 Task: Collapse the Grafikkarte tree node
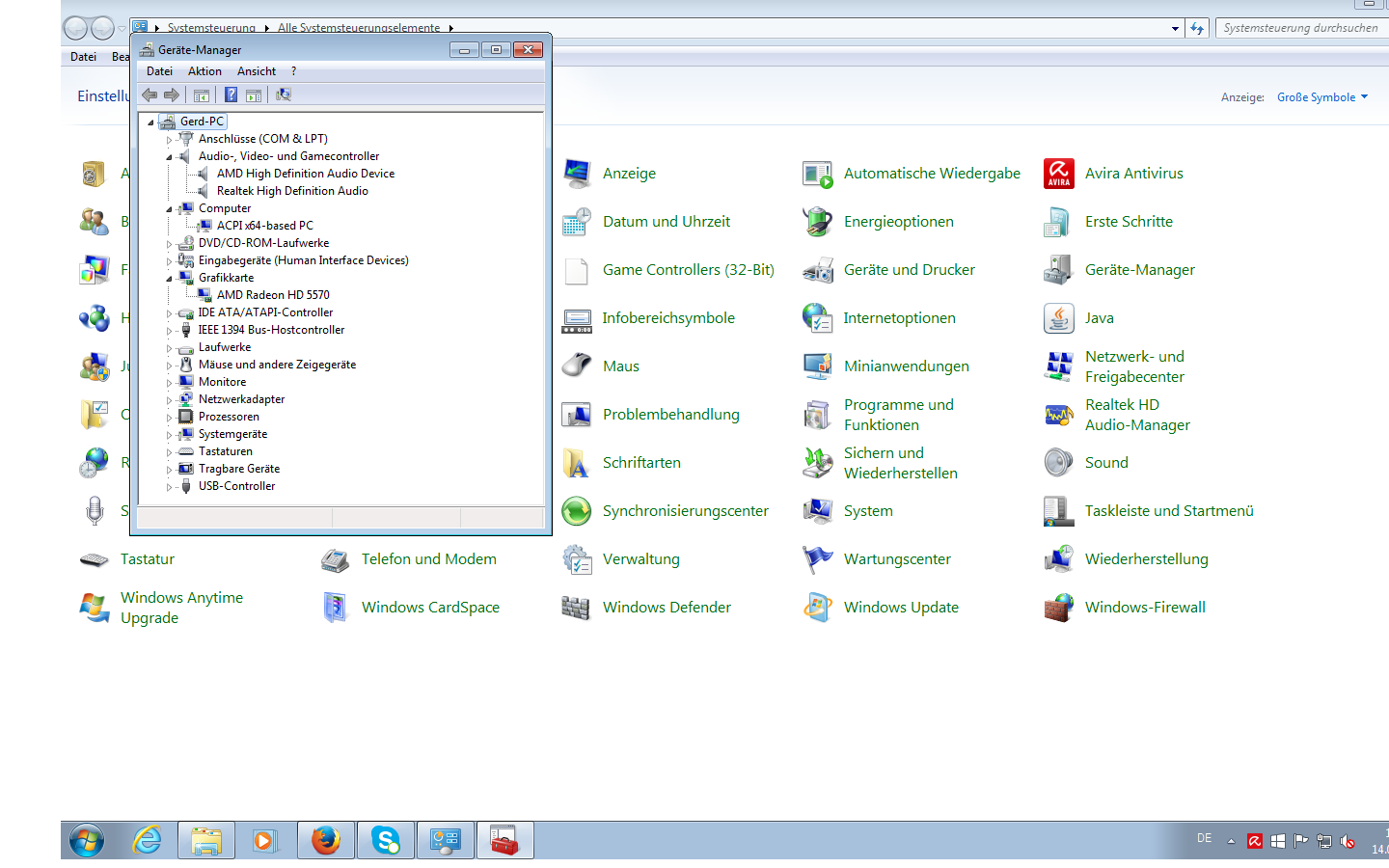(x=169, y=279)
